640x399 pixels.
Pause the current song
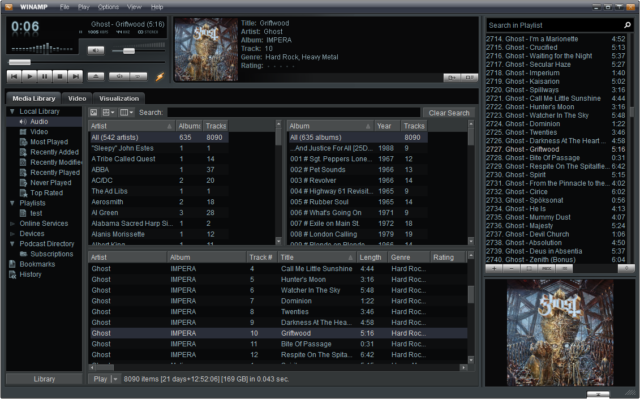(x=45, y=76)
